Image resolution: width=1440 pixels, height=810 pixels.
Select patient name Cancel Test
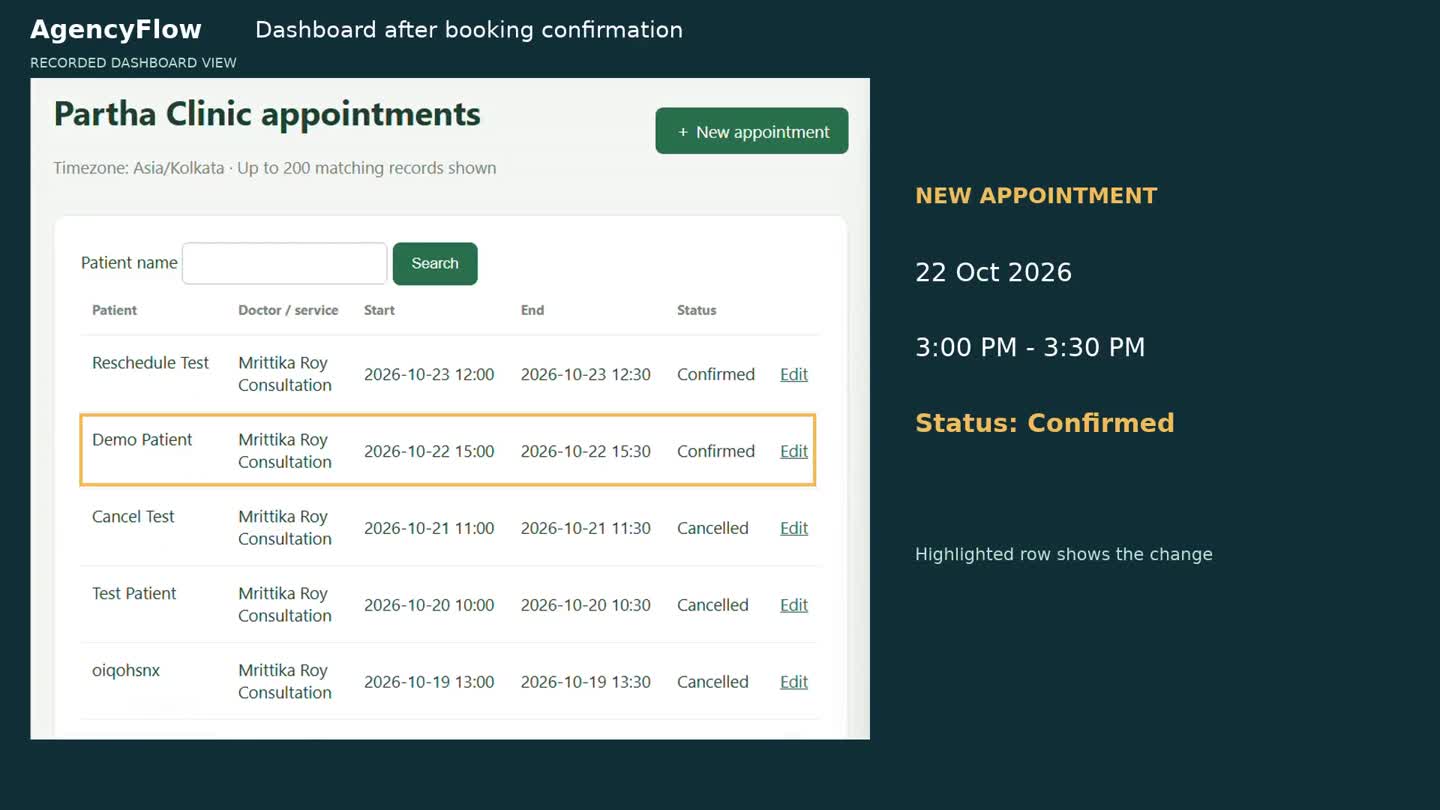(133, 517)
